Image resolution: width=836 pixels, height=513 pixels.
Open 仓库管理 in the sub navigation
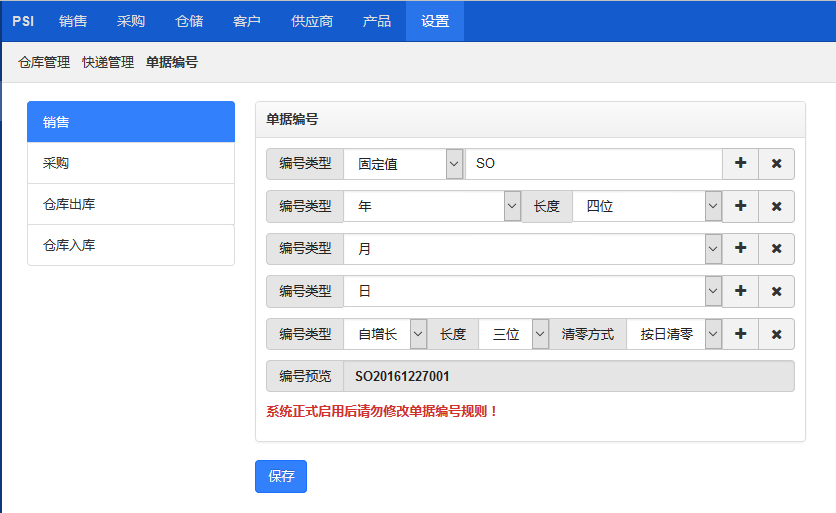click(x=44, y=62)
